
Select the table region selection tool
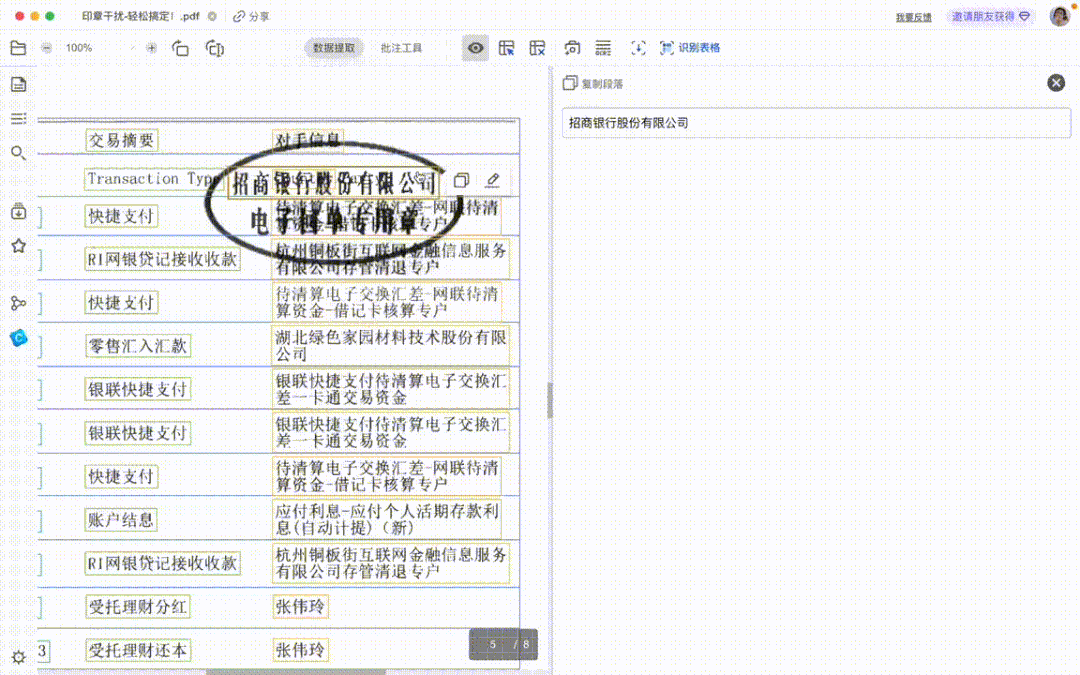click(507, 47)
